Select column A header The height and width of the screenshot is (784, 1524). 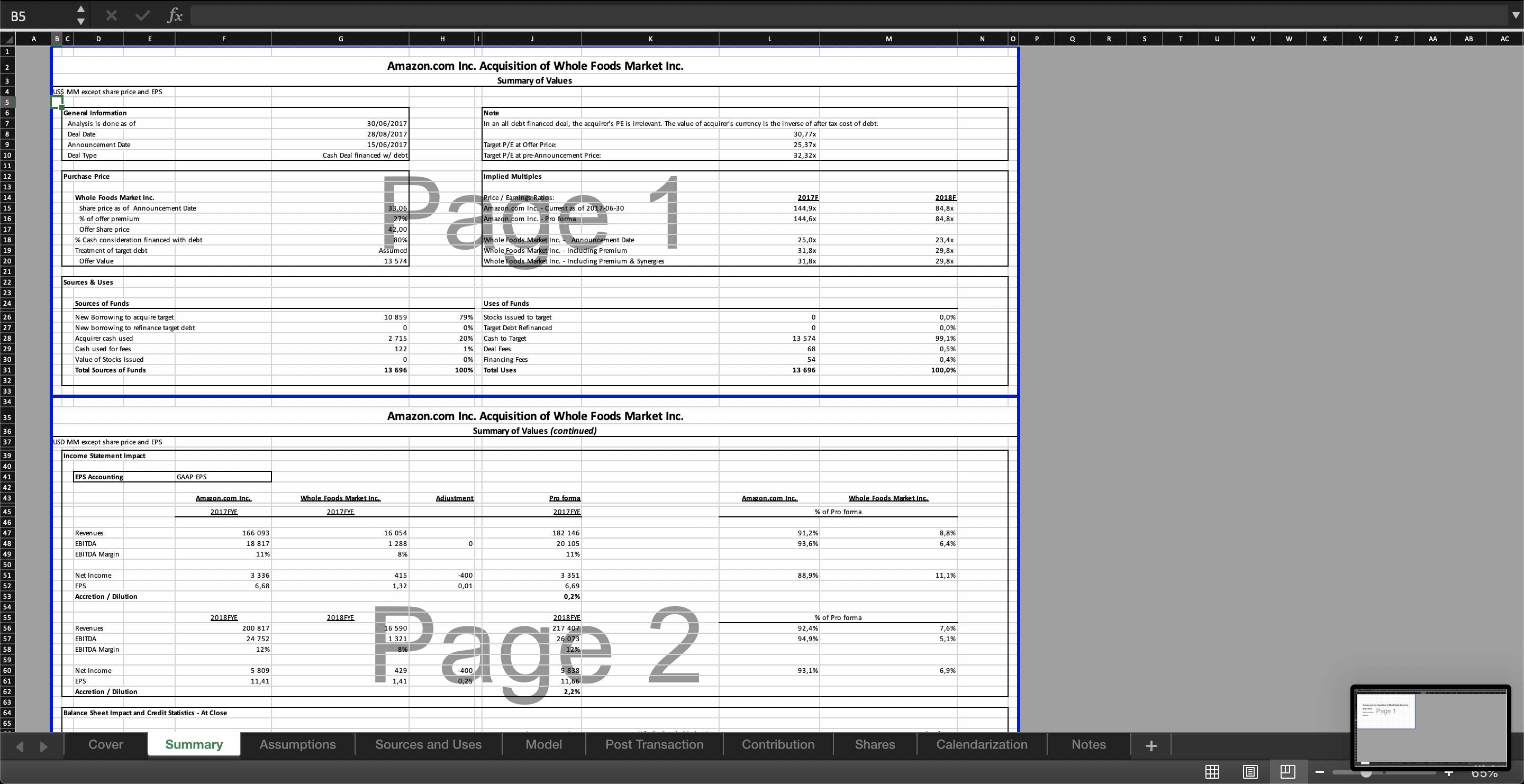click(34, 39)
